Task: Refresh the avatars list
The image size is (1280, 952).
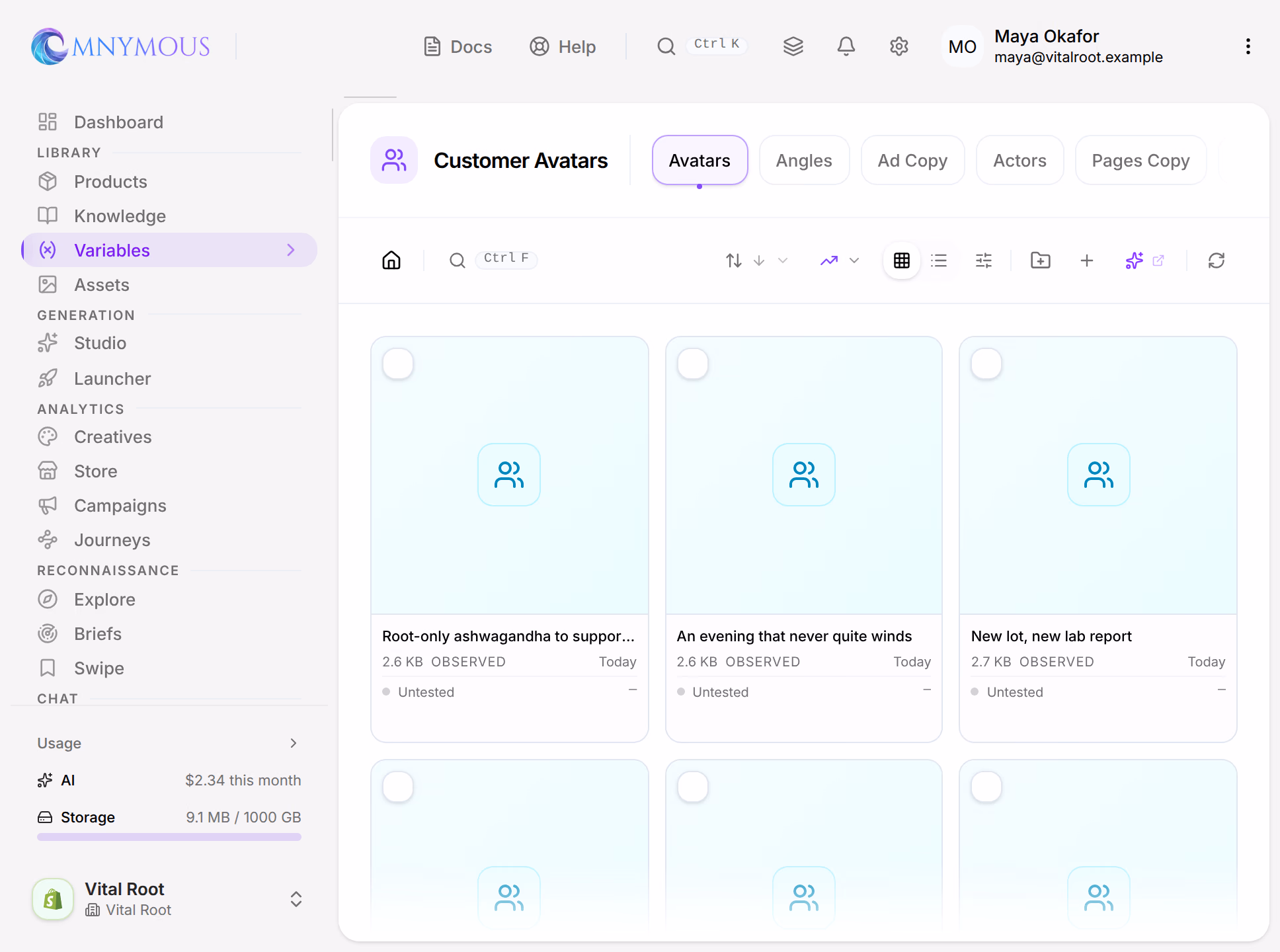Action: click(x=1217, y=260)
